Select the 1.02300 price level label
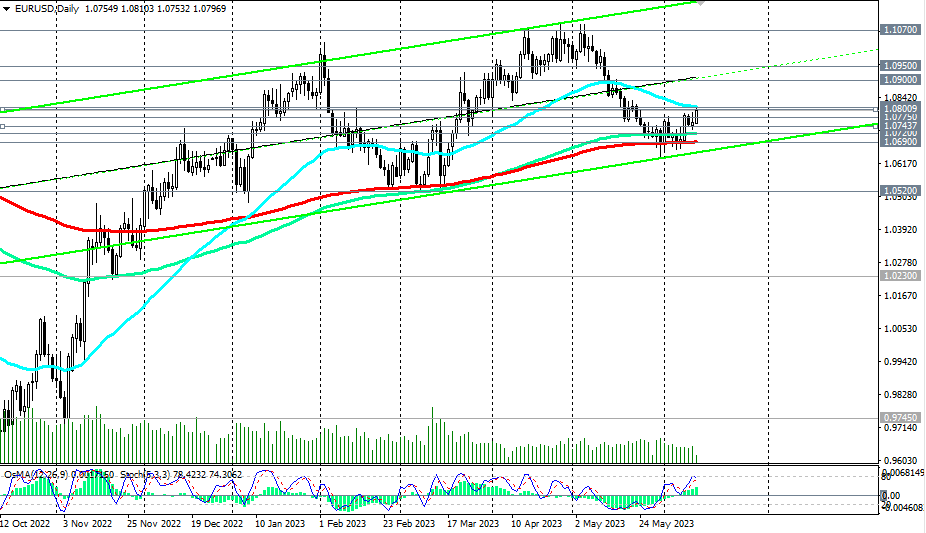The width and height of the screenshot is (926, 533). (901, 276)
